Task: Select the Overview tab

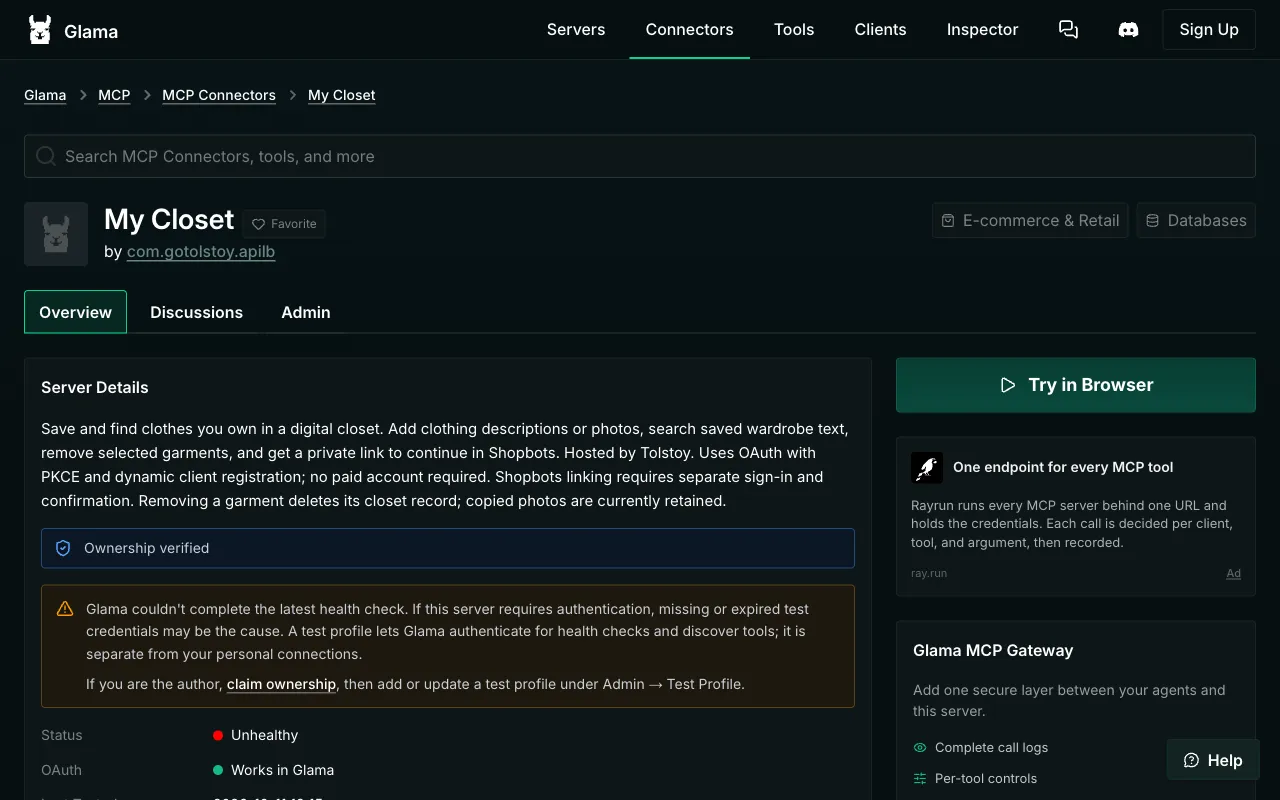Action: coord(75,312)
